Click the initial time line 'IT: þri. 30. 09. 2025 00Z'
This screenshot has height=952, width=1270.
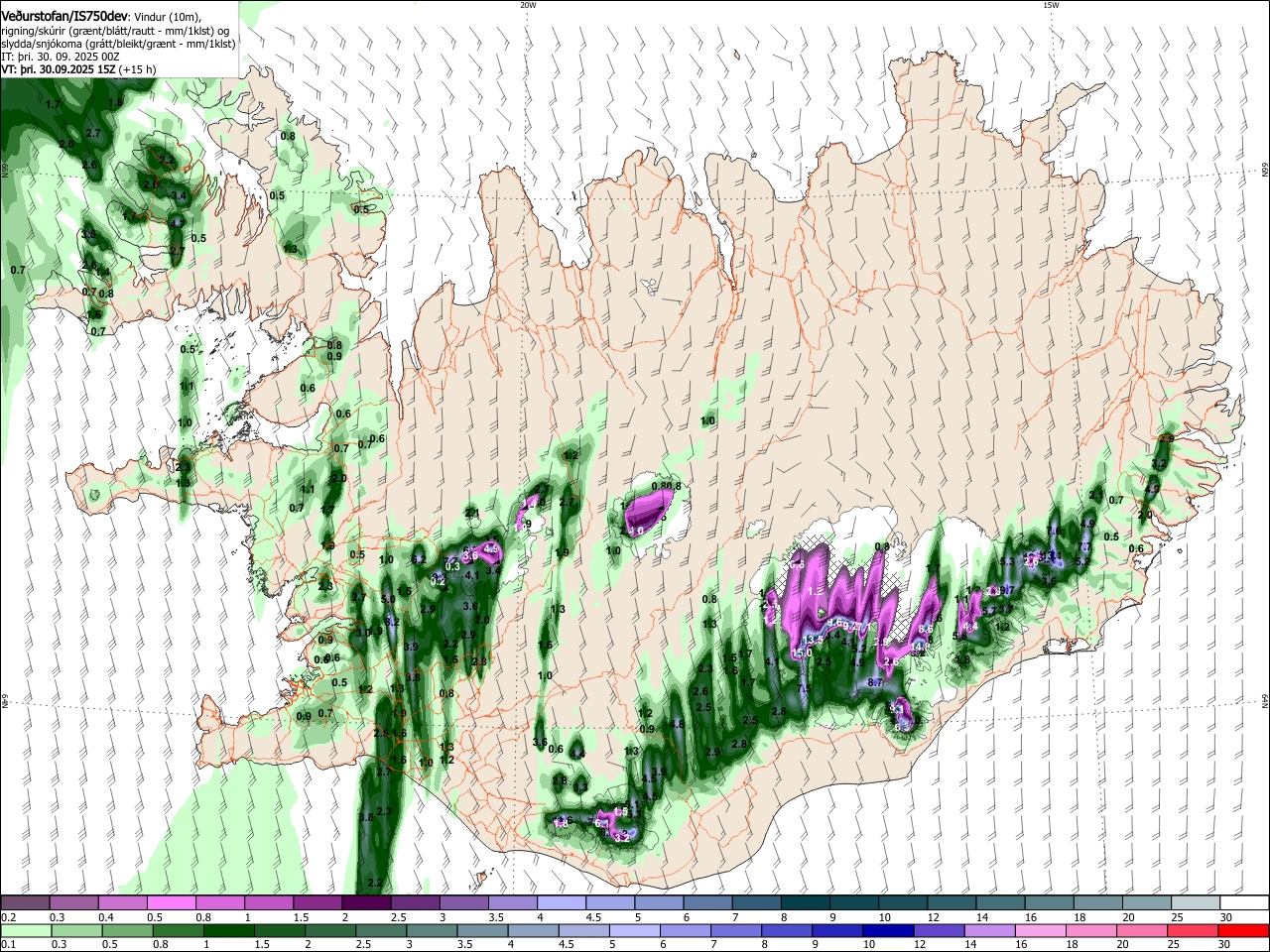[61, 57]
